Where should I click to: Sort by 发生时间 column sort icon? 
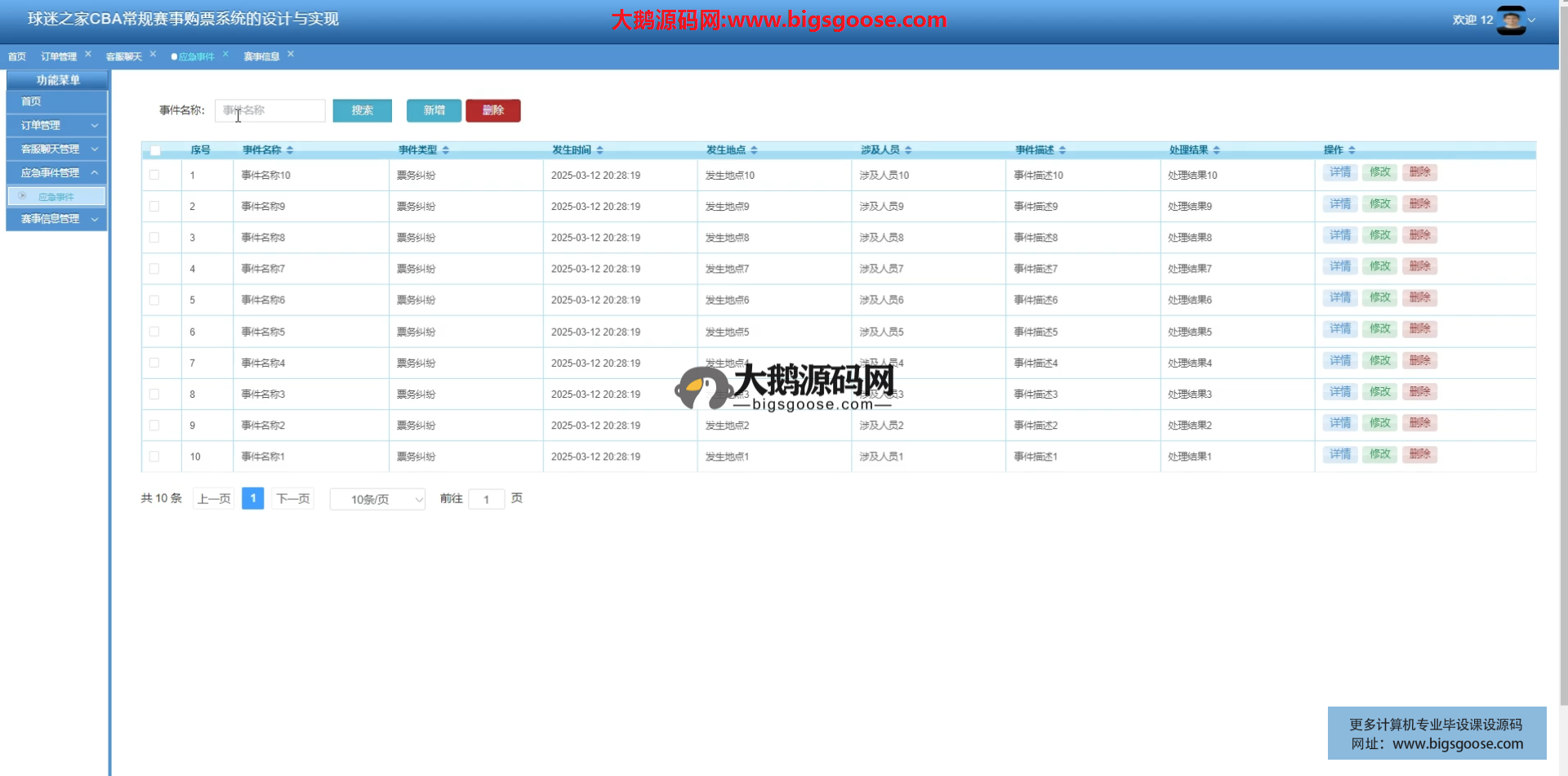coord(599,150)
